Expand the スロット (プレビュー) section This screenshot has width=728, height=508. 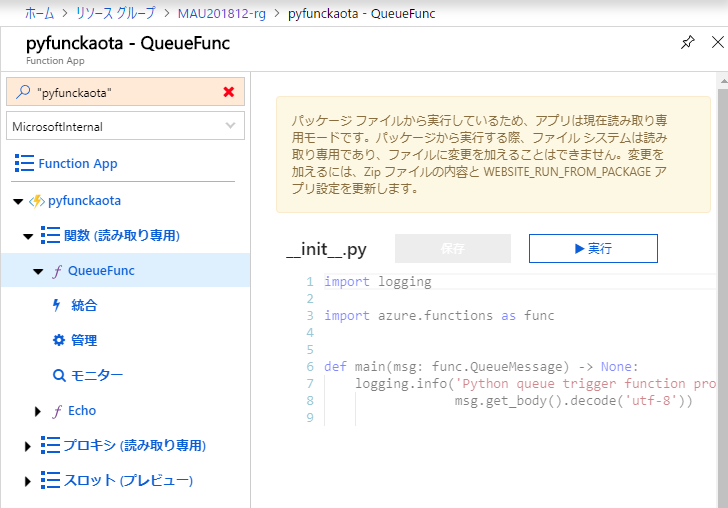coord(27,482)
